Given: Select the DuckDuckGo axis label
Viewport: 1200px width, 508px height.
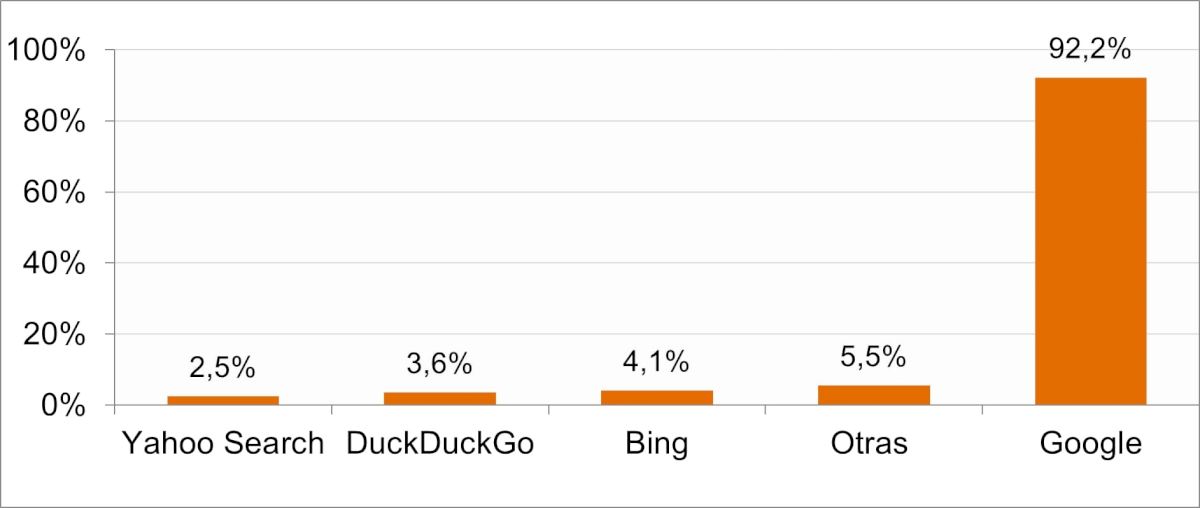Looking at the screenshot, I should (x=440, y=443).
